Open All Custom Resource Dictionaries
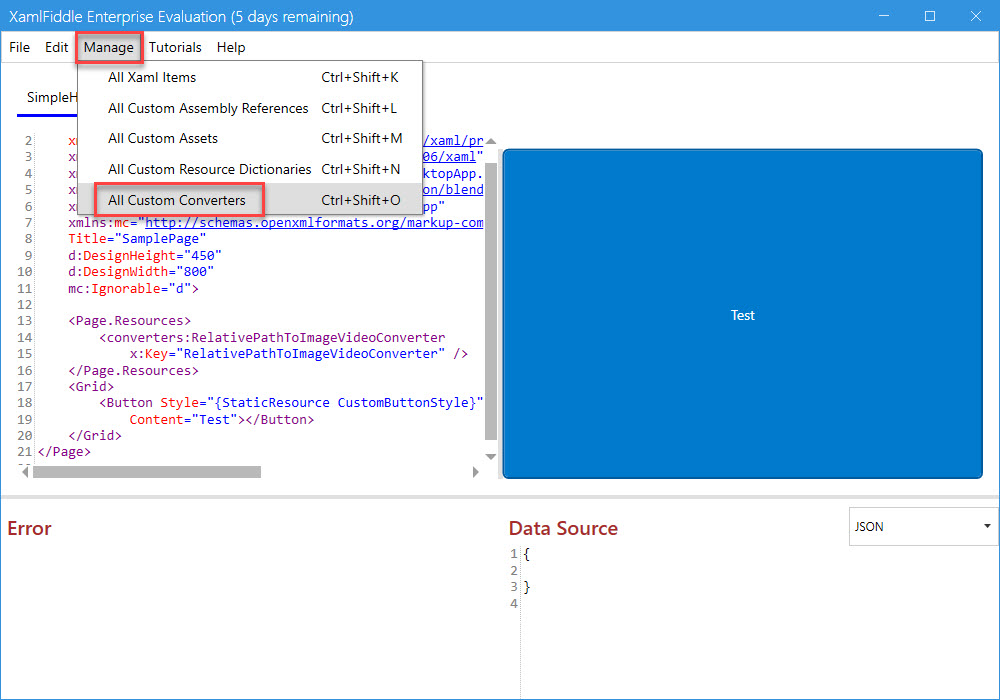 [250, 169]
